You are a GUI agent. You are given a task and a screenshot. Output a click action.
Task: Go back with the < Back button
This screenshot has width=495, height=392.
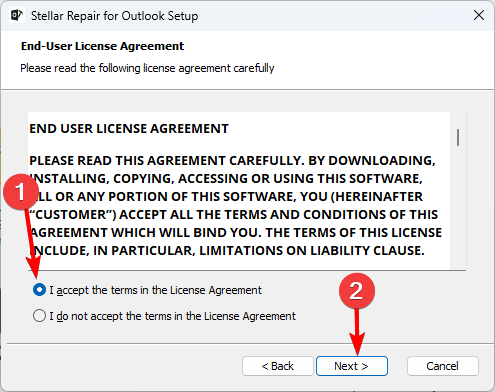coord(278,366)
